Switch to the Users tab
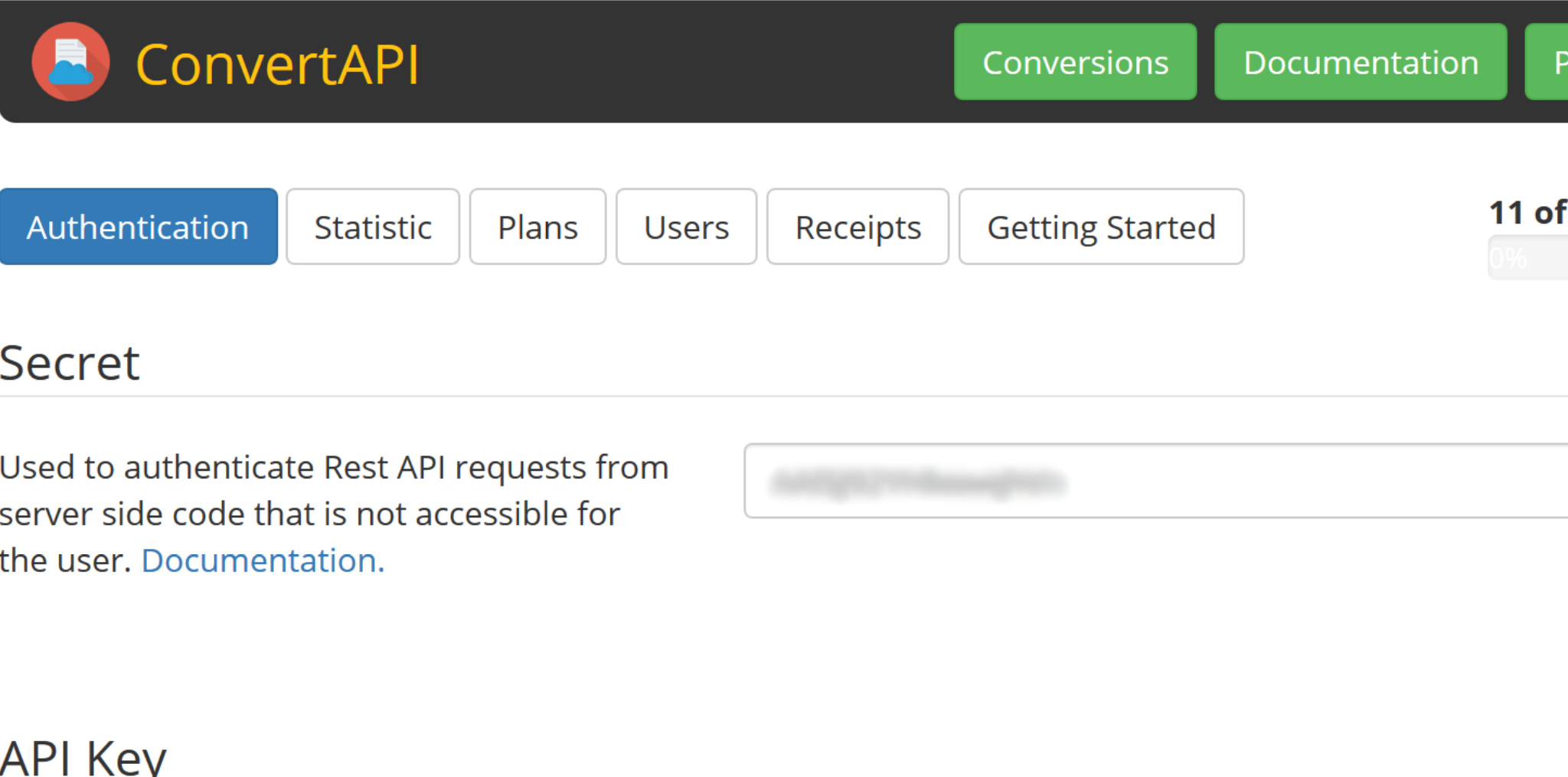1568x777 pixels. (x=685, y=227)
